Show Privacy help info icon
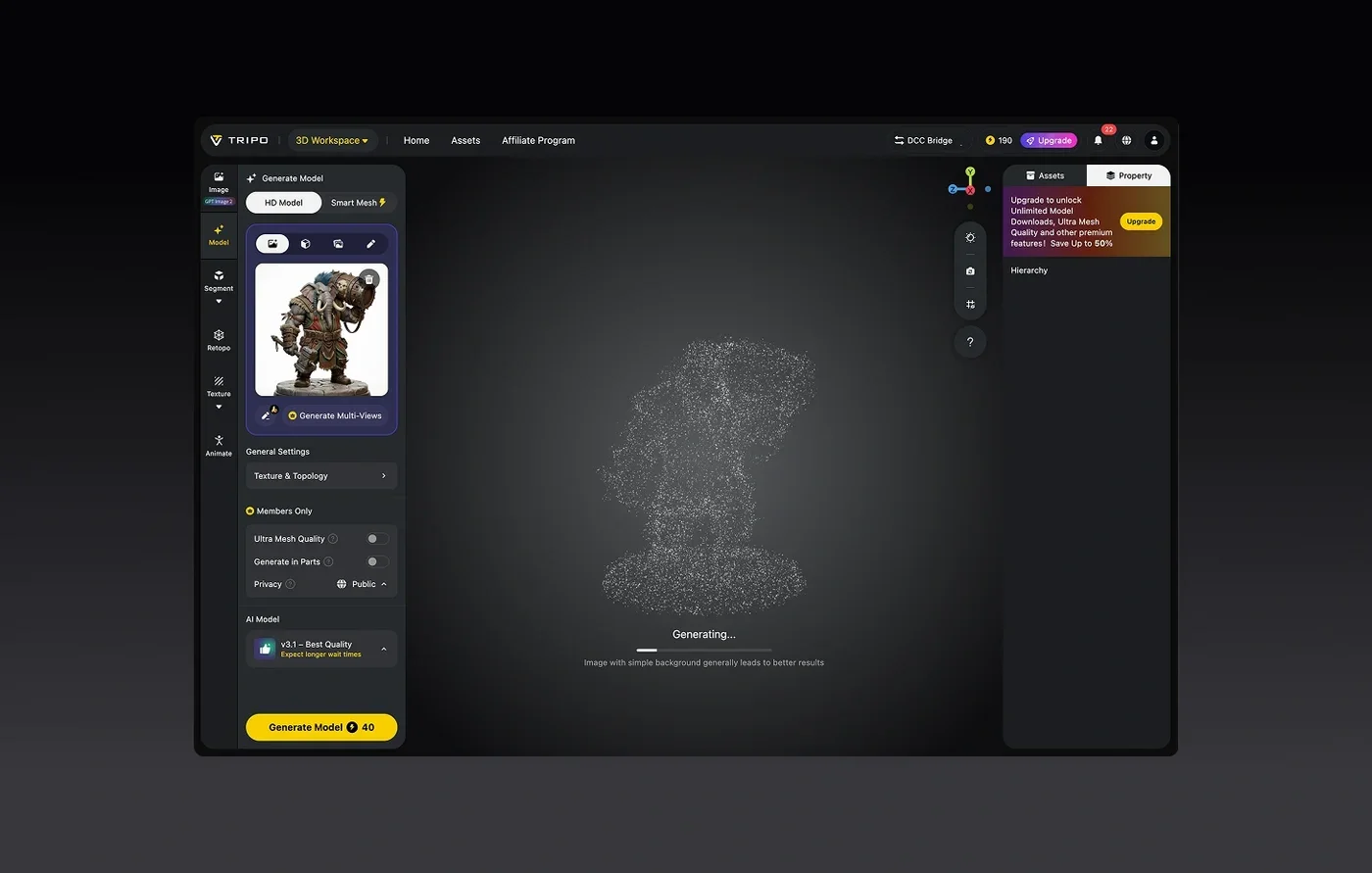The height and width of the screenshot is (873, 1372). pos(290,584)
